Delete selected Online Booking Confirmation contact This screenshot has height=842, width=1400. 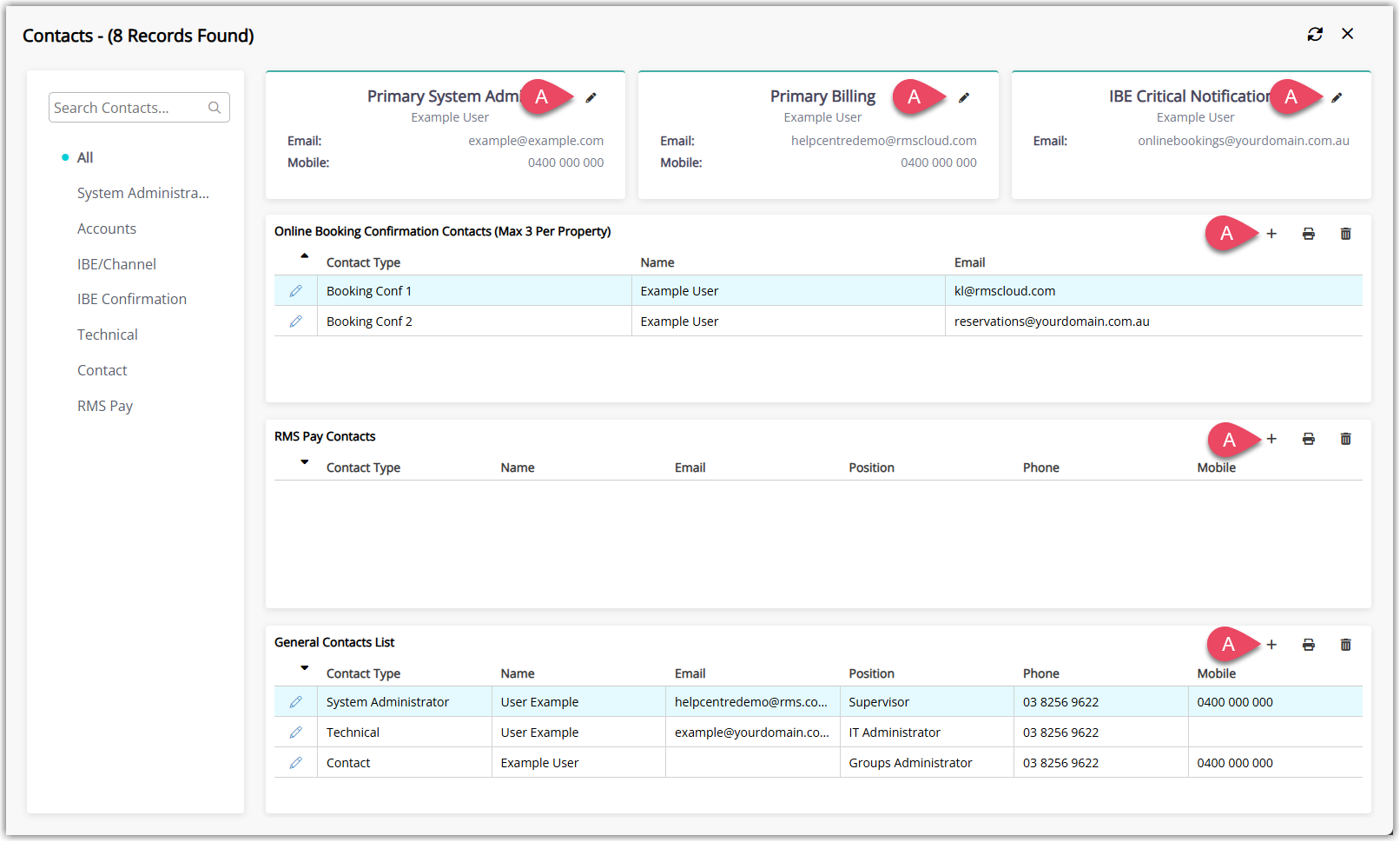1345,234
